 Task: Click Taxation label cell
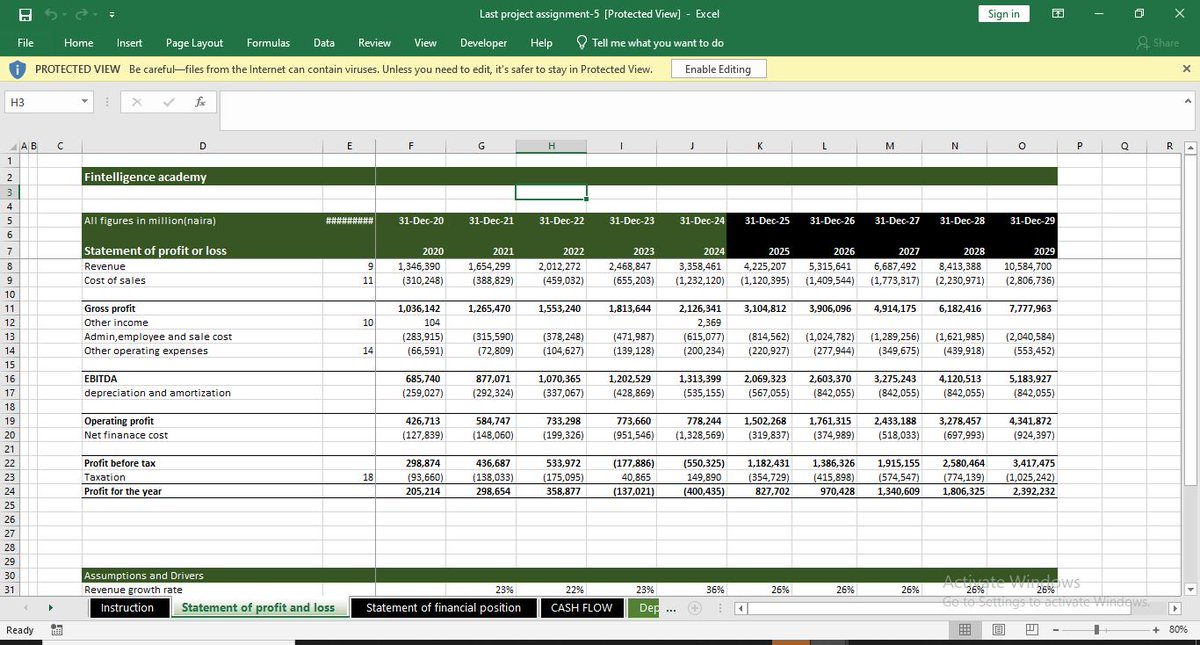point(203,478)
